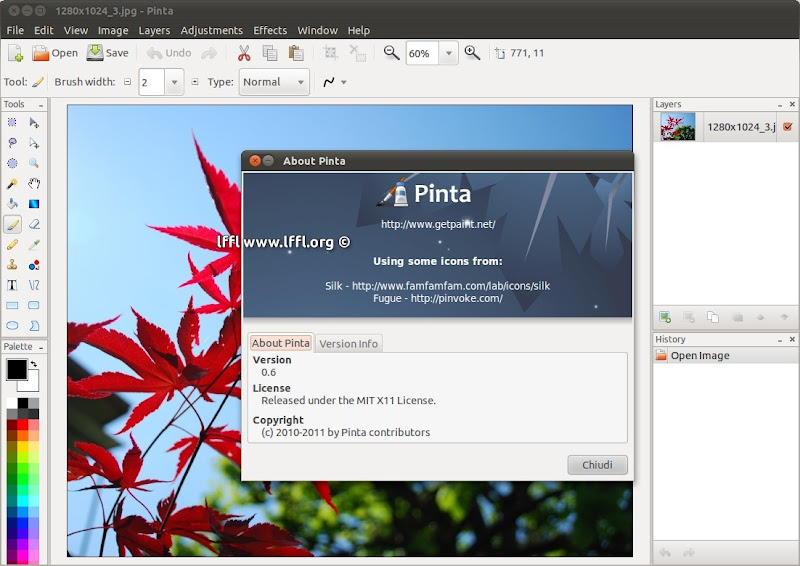The width and height of the screenshot is (800, 566).
Task: Duplicate the layer using Layers panel icon
Action: 713,317
